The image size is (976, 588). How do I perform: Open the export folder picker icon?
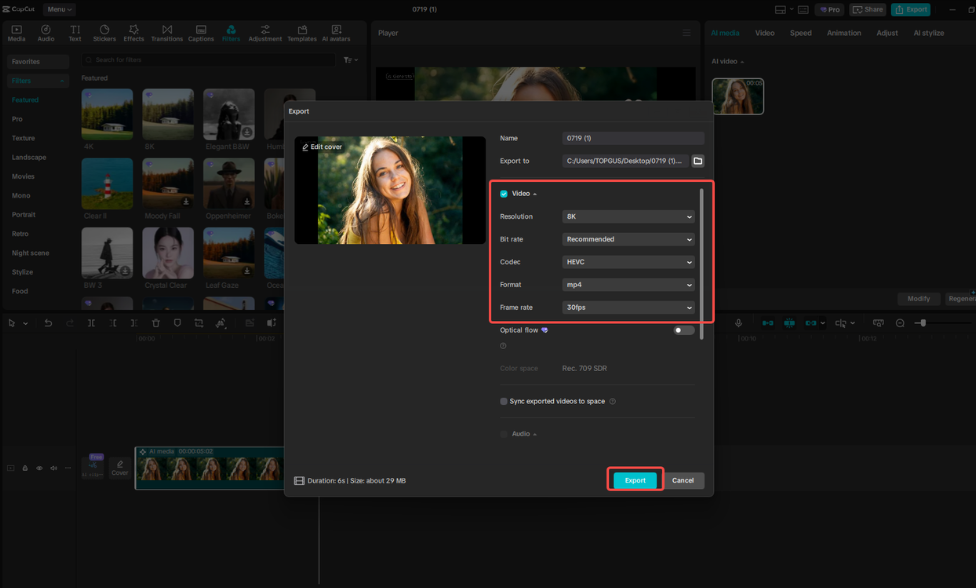click(x=696, y=160)
